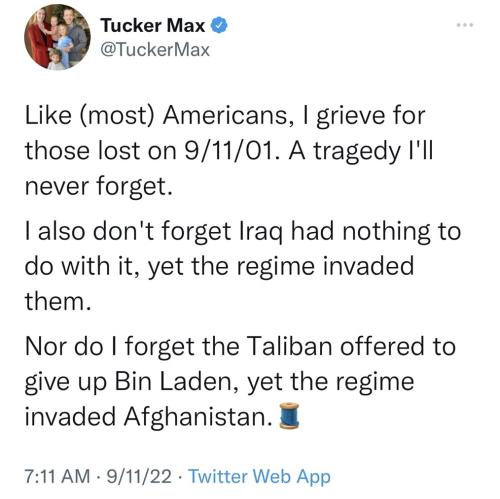Open the Tucker Max display name link
The image size is (500, 499).
153,26
